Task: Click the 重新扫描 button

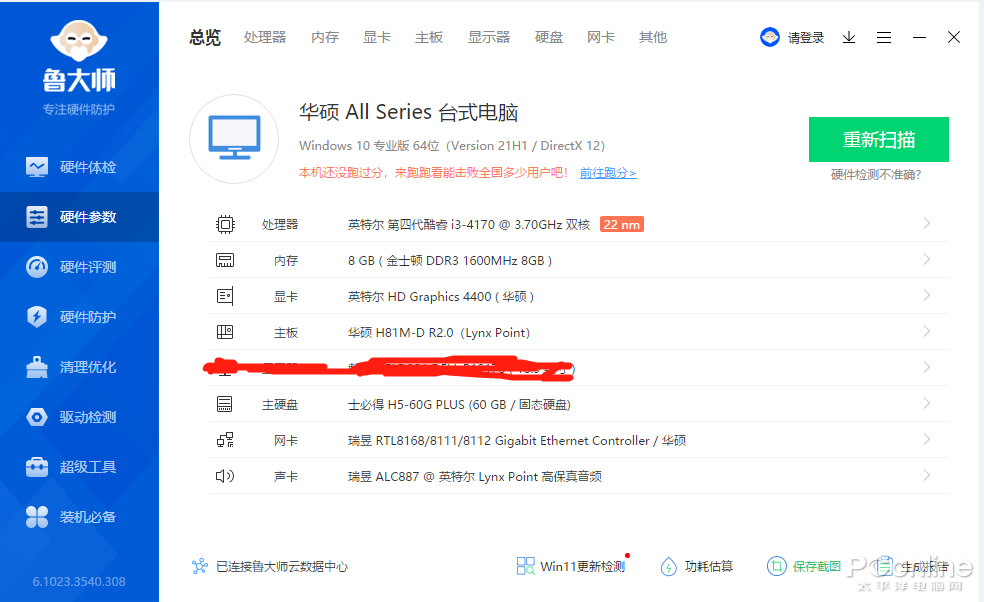Action: click(879, 139)
